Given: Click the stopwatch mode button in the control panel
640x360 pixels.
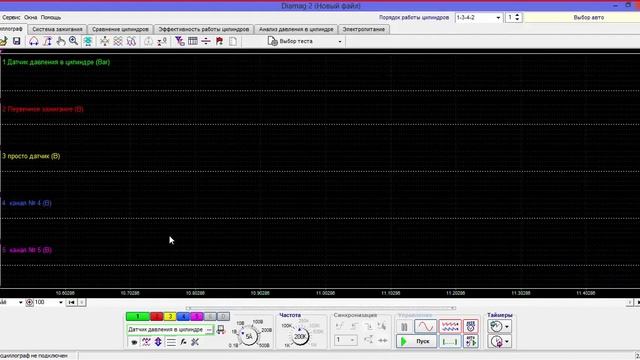Looking at the screenshot, I should tap(471, 326).
